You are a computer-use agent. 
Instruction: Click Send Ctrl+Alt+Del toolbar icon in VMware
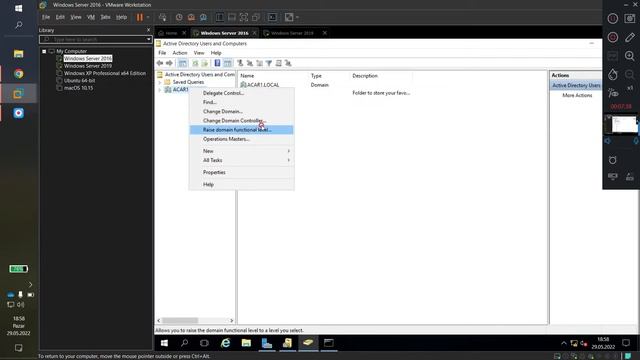pyautogui.click(x=163, y=17)
